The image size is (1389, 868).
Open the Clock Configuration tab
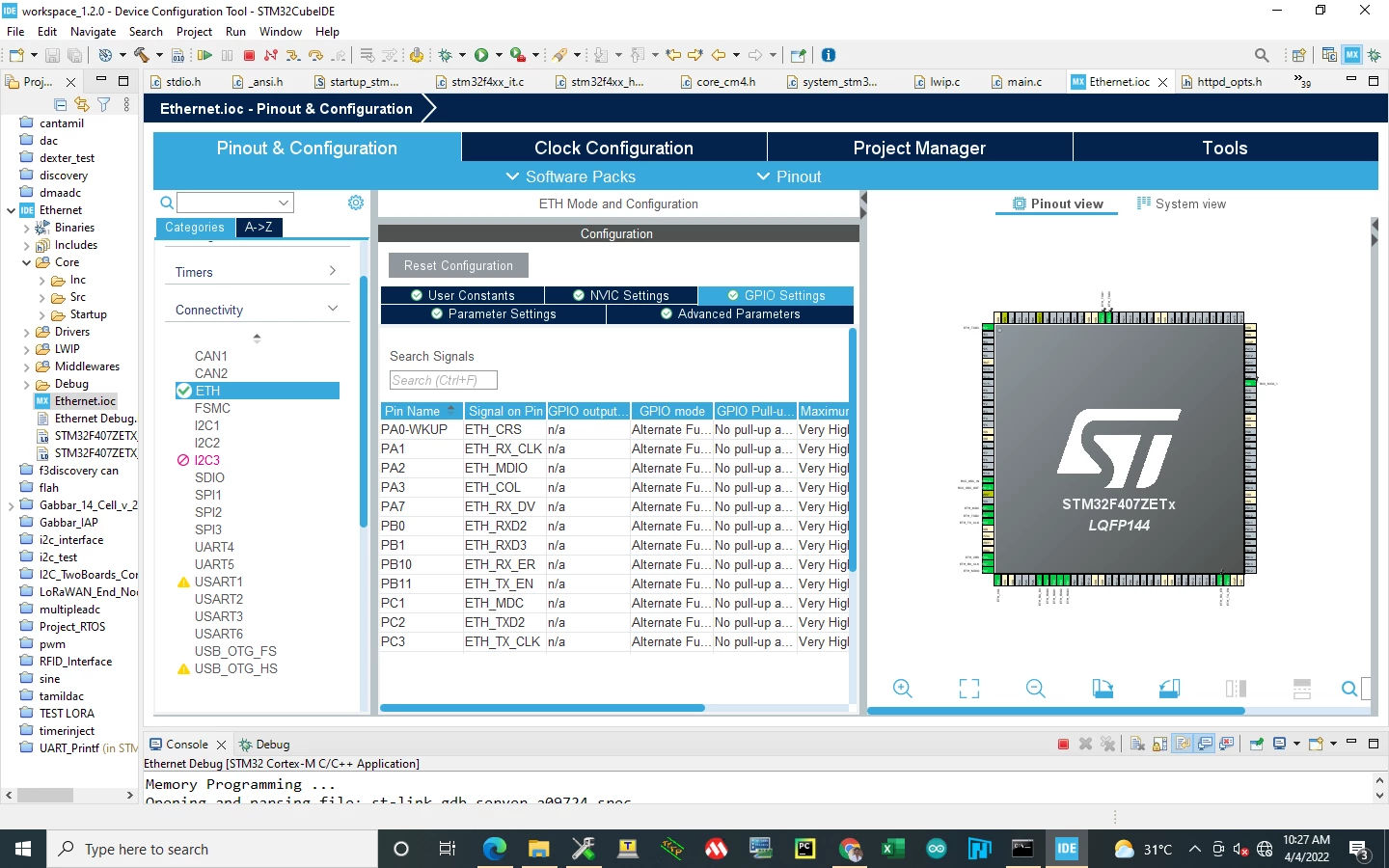[614, 148]
